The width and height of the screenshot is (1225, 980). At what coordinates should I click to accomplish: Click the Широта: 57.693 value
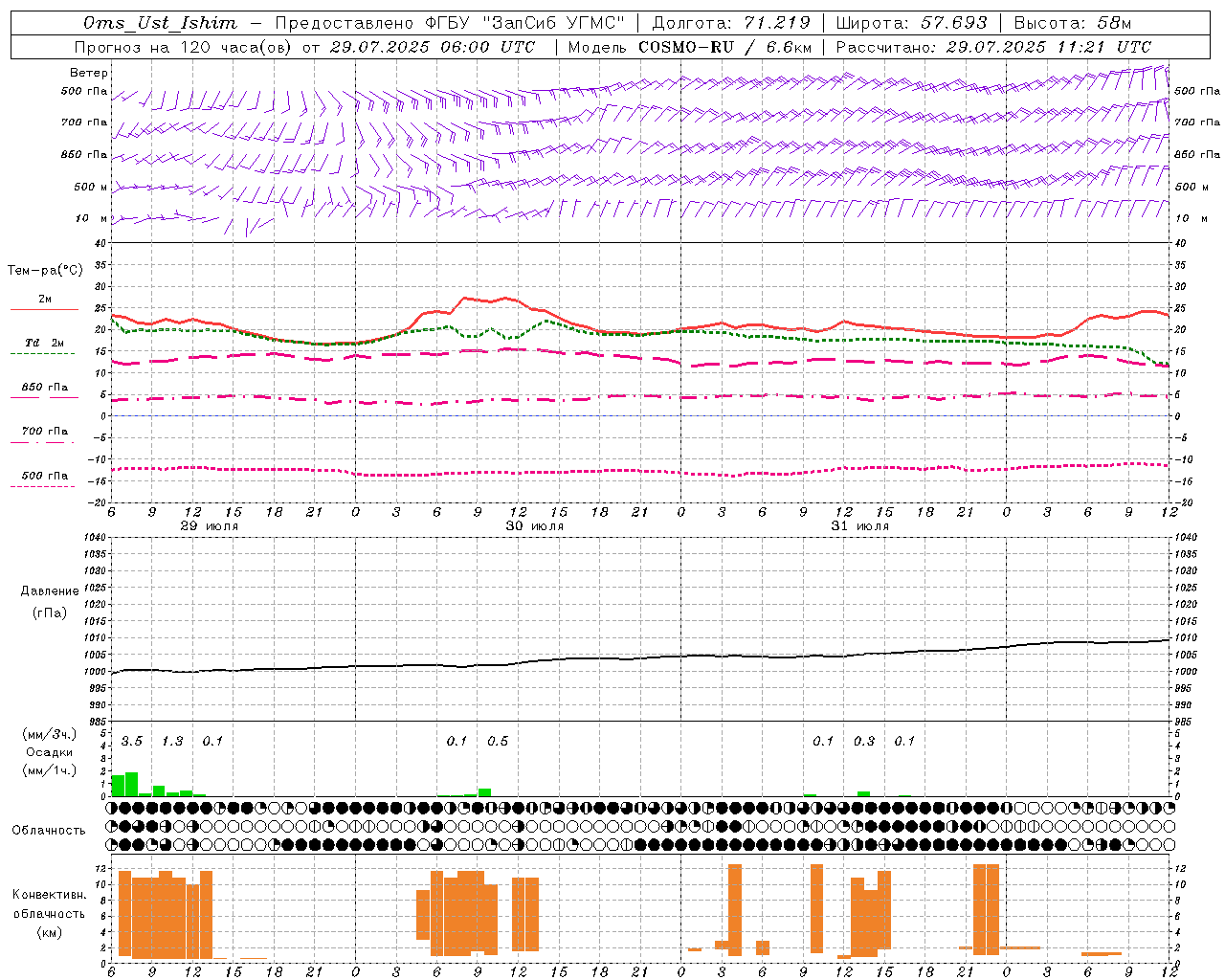coord(912,23)
